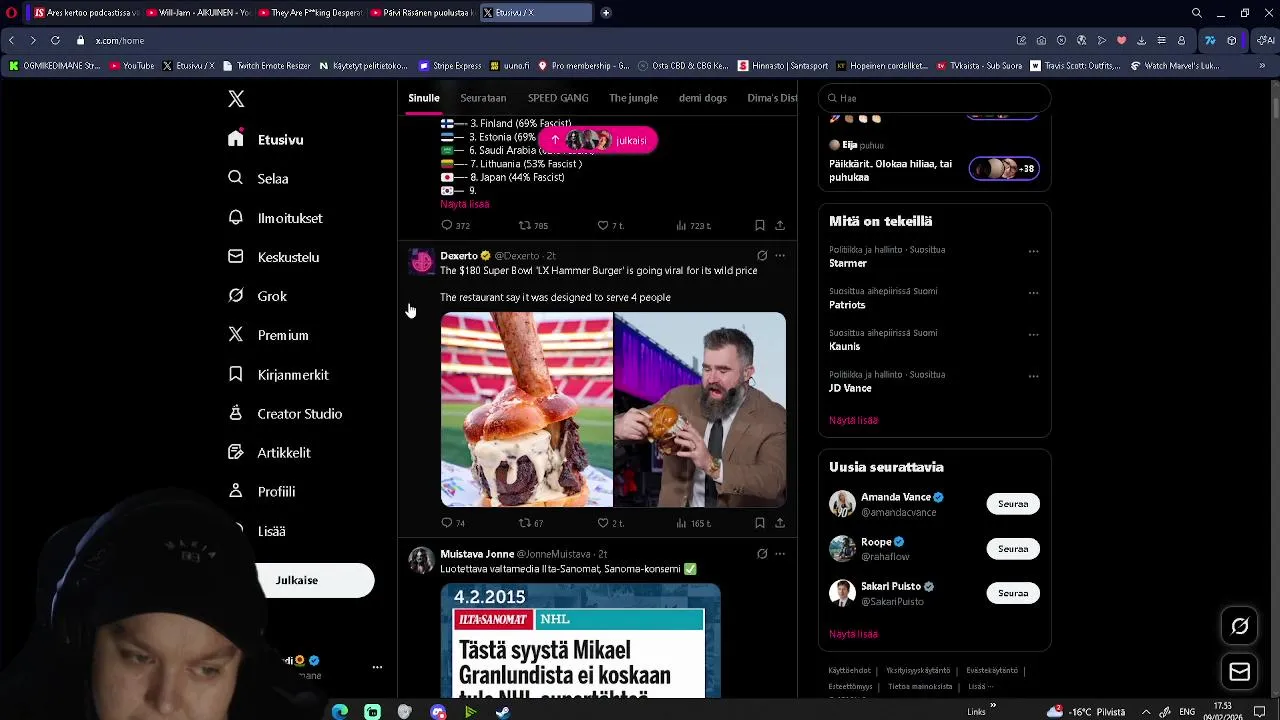The height and width of the screenshot is (720, 1280).
Task: Open the Starmer trending topic
Action: tap(848, 264)
